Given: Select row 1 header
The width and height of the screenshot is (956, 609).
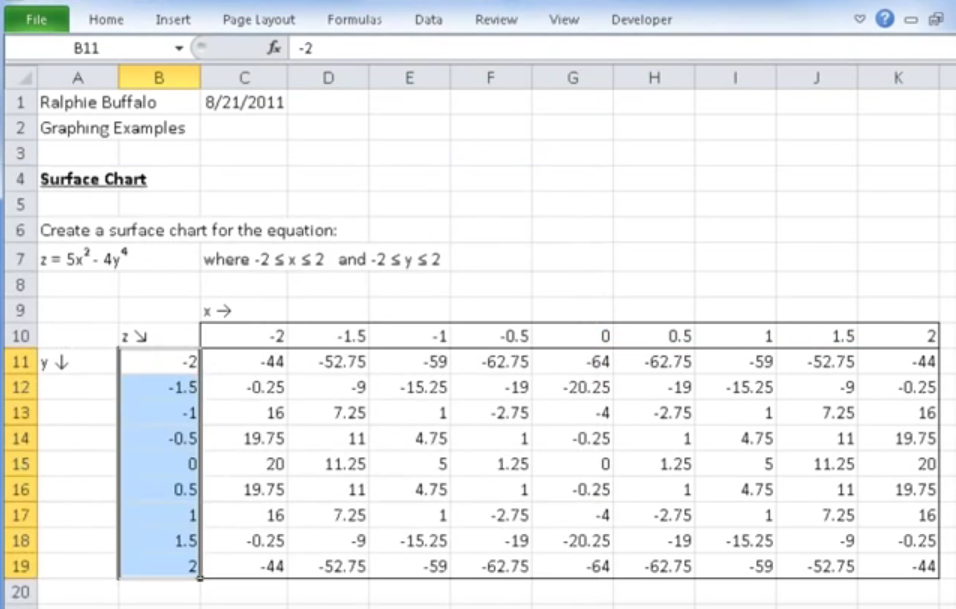Looking at the screenshot, I should coord(21,102).
